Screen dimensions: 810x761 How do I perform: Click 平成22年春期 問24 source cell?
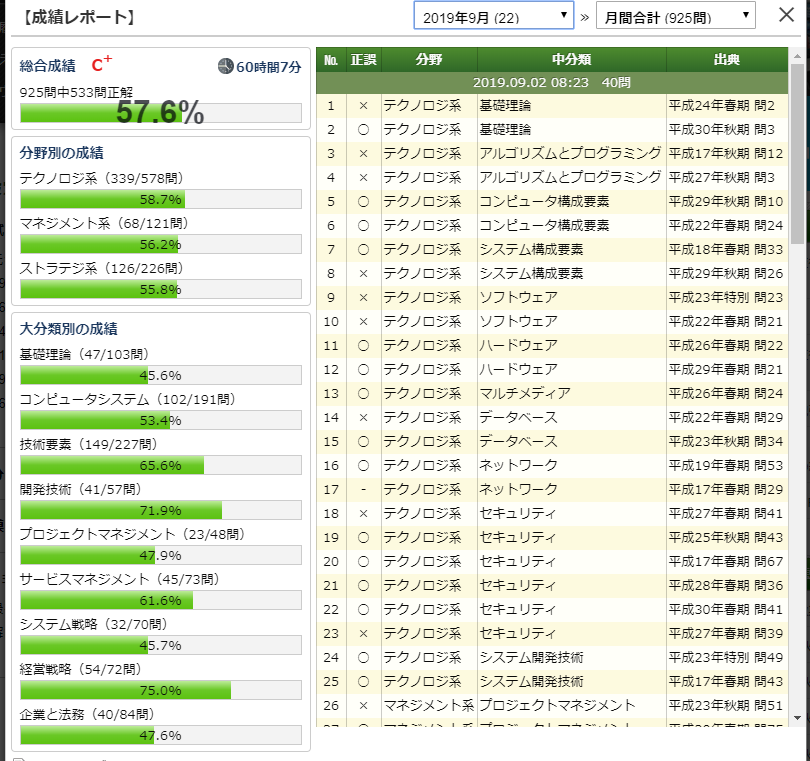[x=726, y=226]
